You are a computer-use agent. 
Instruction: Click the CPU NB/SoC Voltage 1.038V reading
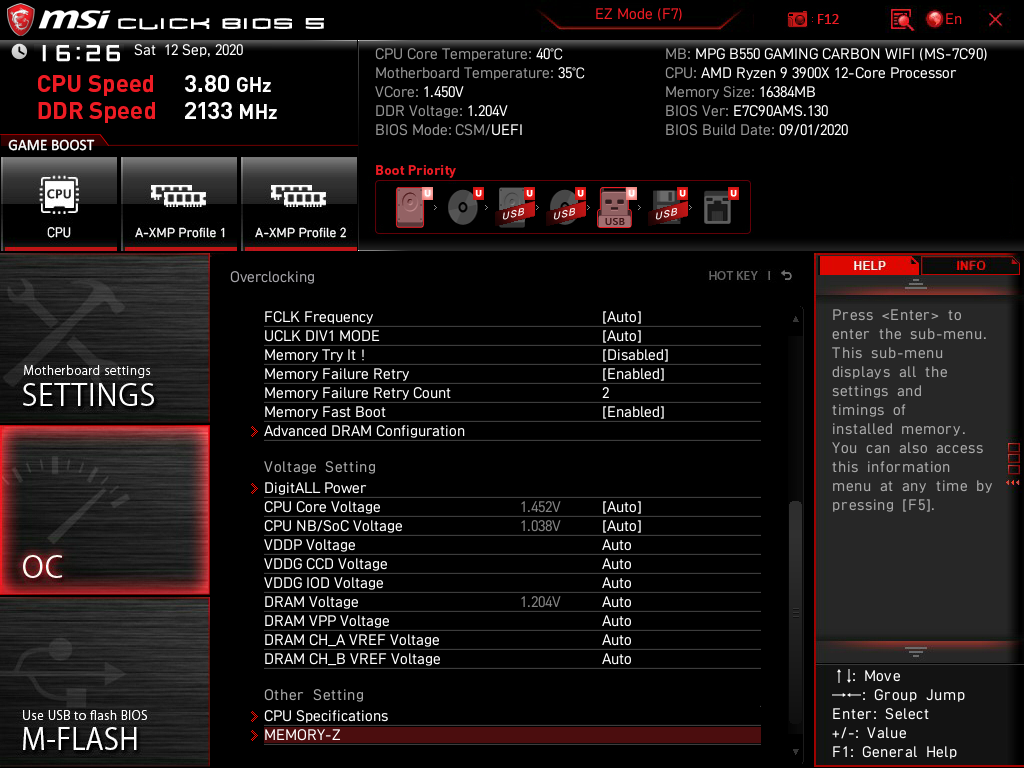coord(540,526)
